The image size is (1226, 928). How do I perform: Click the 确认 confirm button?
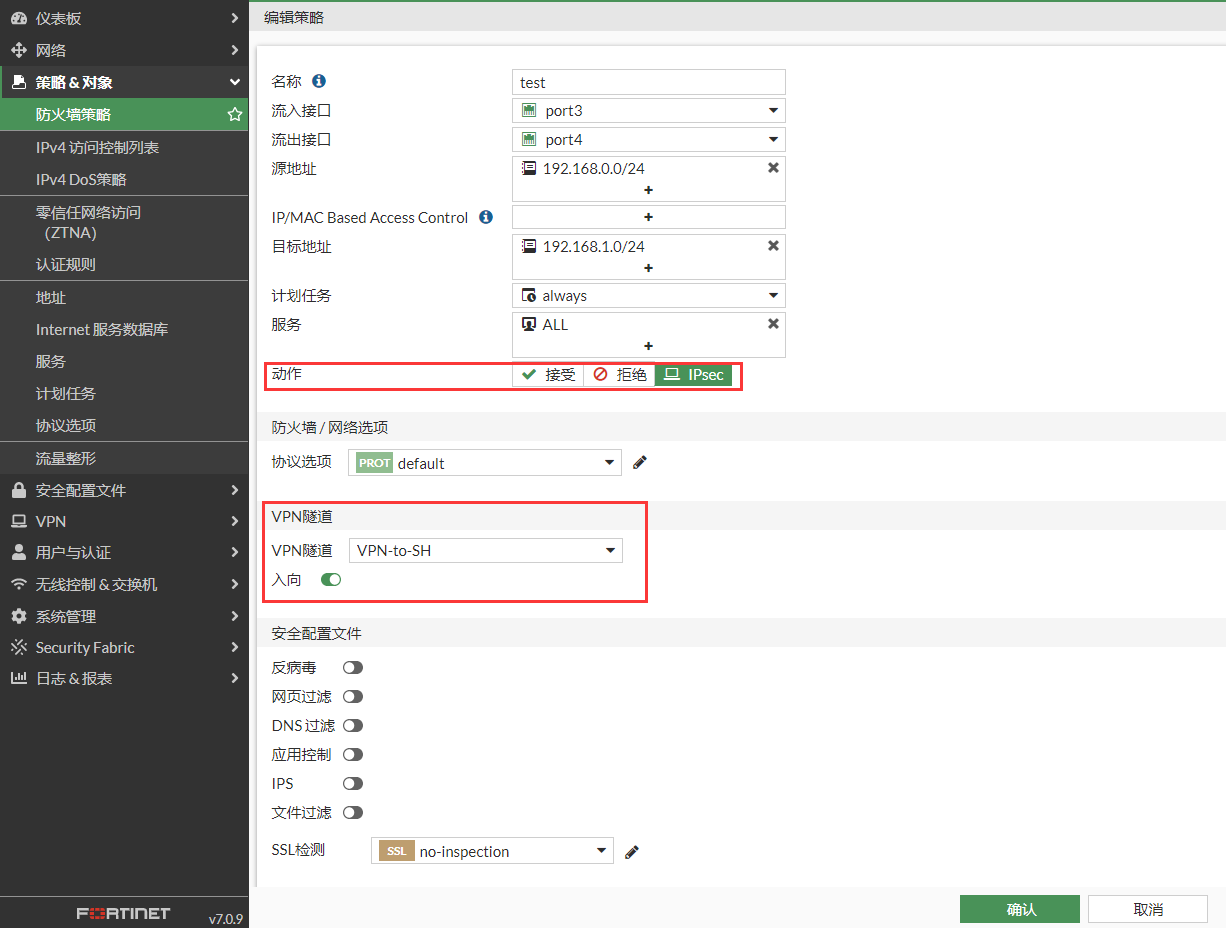(x=1019, y=909)
